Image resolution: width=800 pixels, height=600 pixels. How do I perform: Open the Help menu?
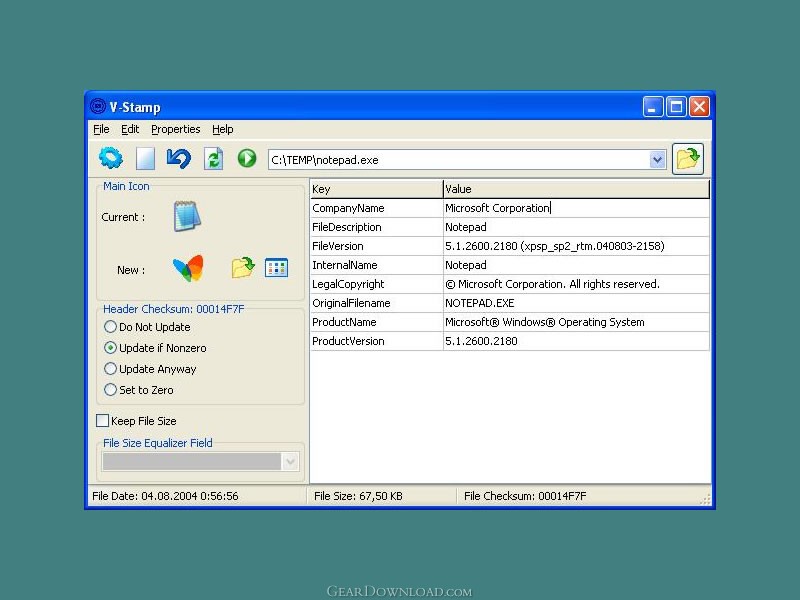[x=222, y=129]
